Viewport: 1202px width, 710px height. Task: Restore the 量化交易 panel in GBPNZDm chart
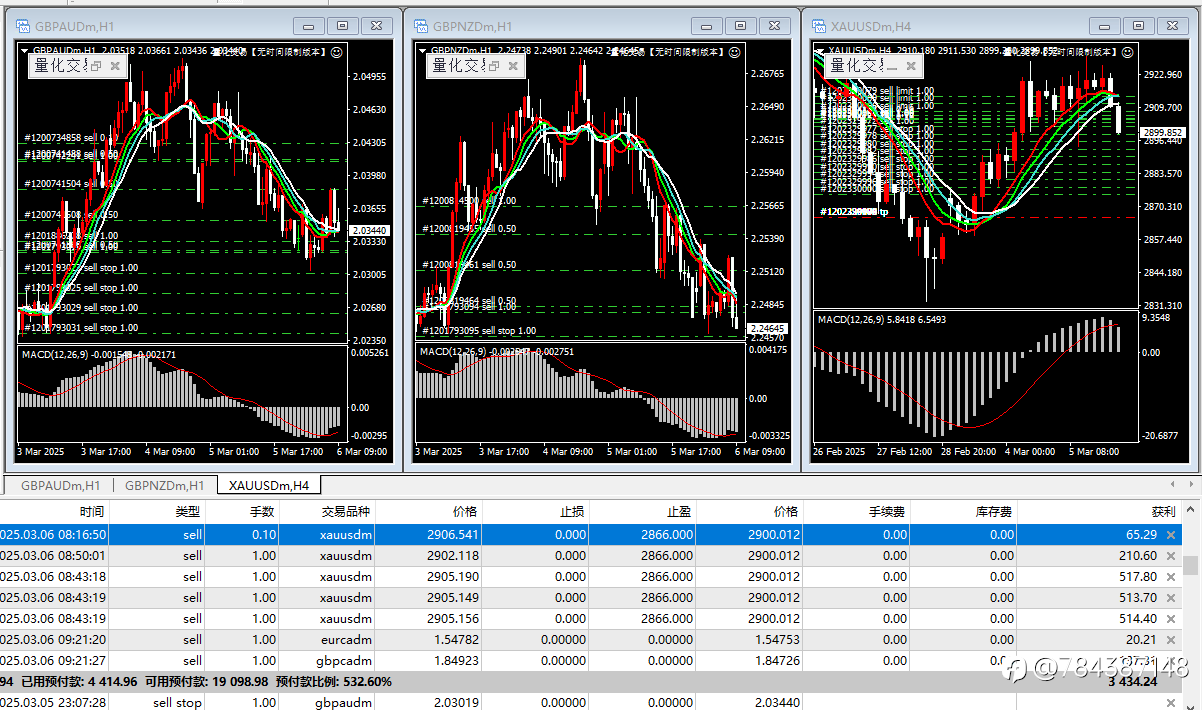495,66
